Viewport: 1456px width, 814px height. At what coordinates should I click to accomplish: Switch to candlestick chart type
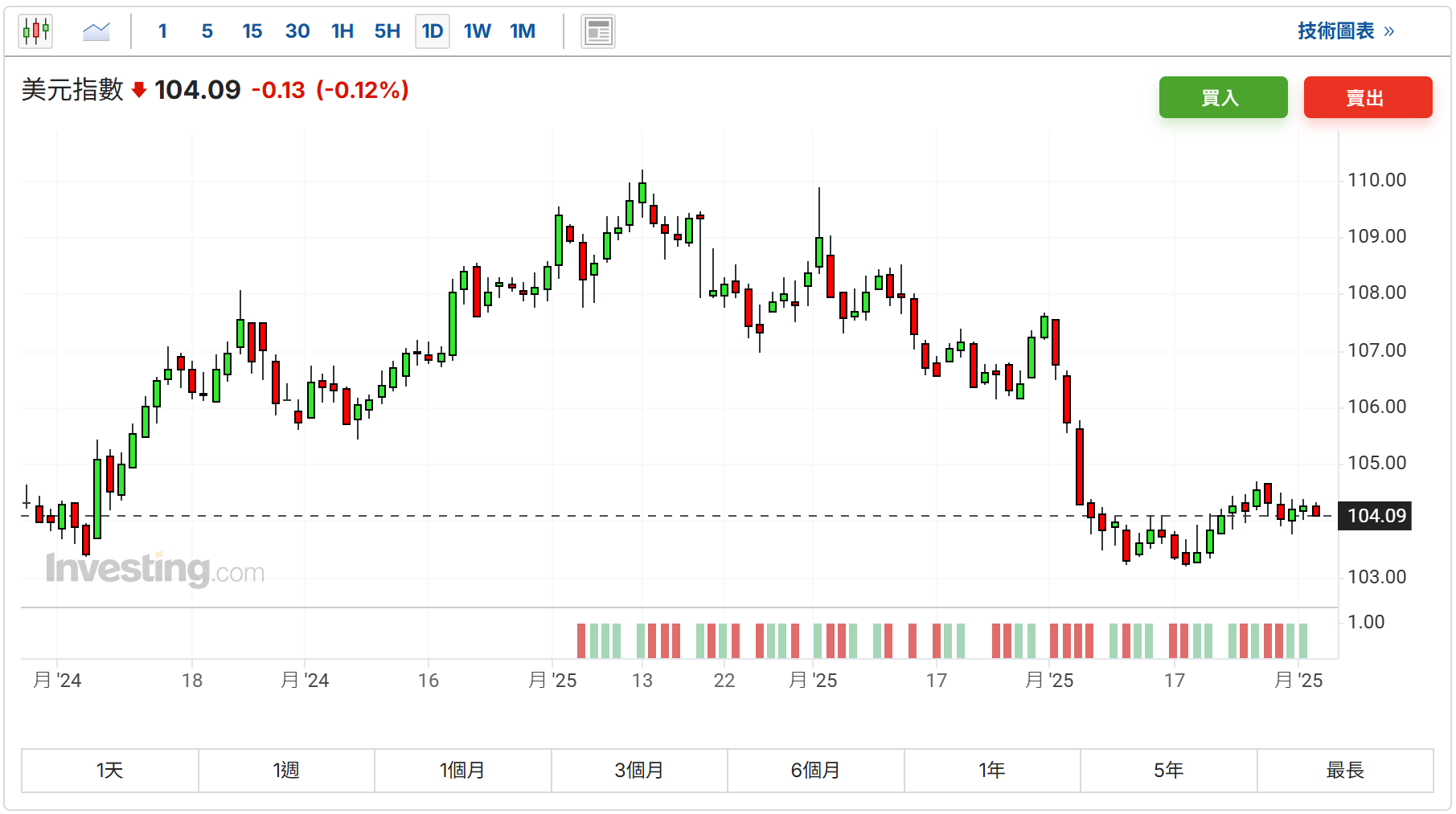35,31
